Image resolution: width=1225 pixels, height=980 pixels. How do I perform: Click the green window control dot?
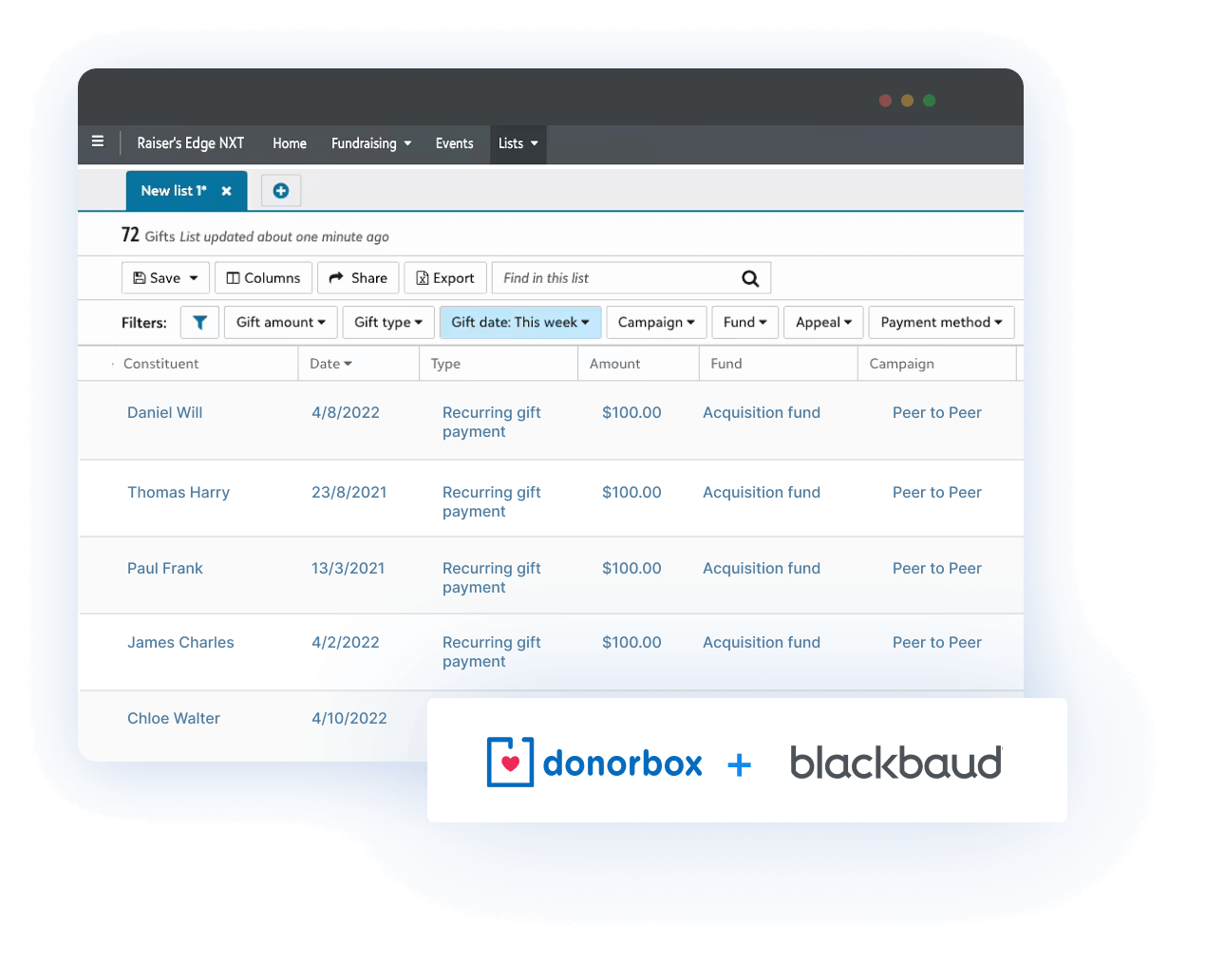(930, 101)
